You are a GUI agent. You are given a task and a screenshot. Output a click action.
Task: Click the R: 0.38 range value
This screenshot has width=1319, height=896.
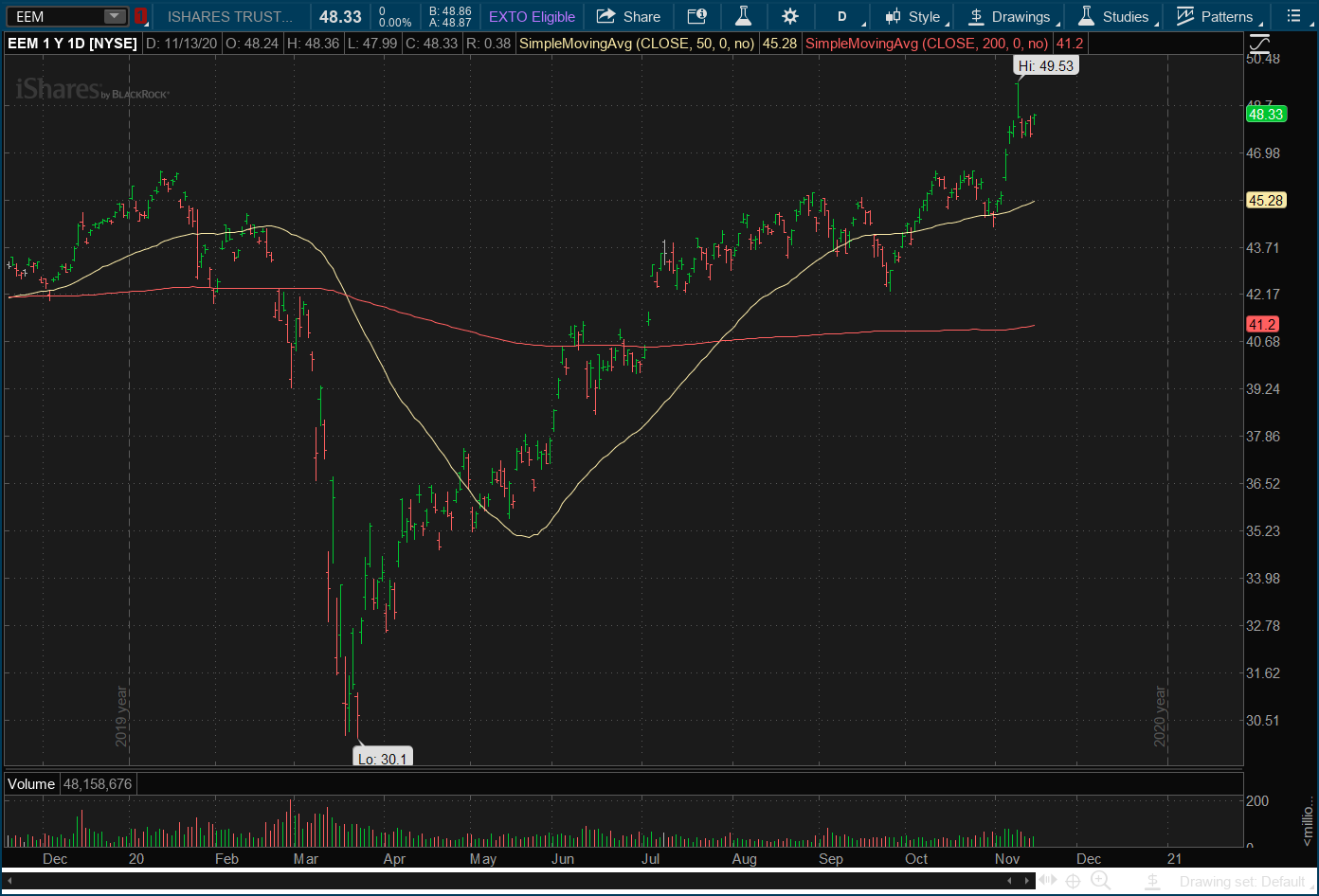pyautogui.click(x=488, y=44)
